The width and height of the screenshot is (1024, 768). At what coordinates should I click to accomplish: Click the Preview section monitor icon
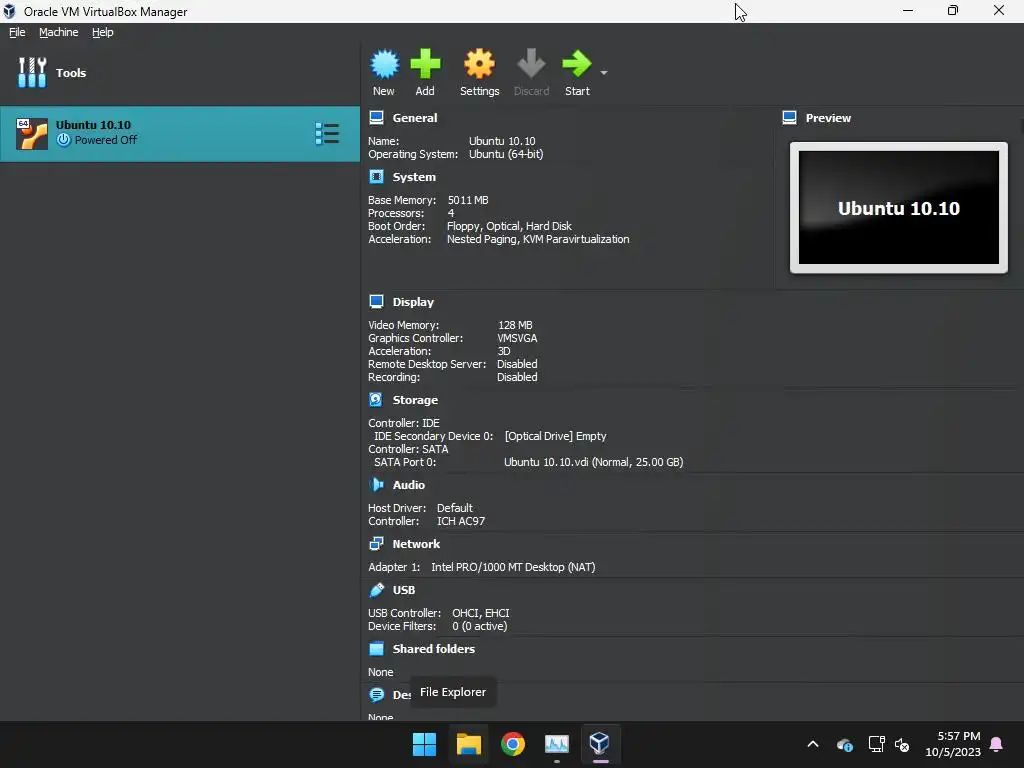[x=790, y=118]
